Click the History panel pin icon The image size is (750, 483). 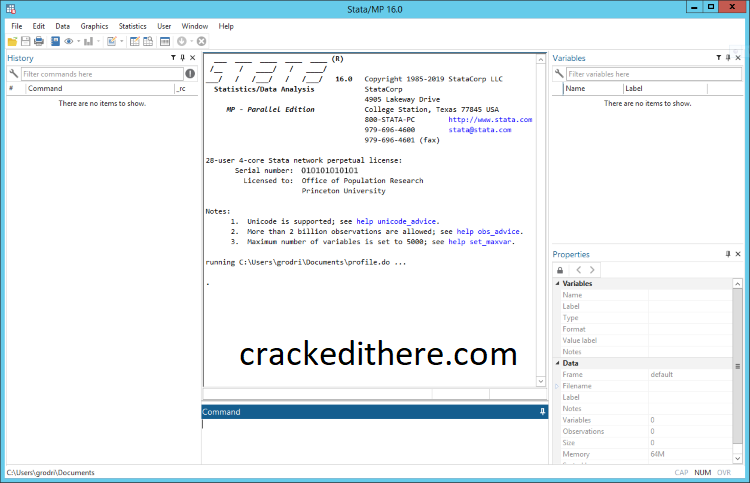tap(183, 58)
